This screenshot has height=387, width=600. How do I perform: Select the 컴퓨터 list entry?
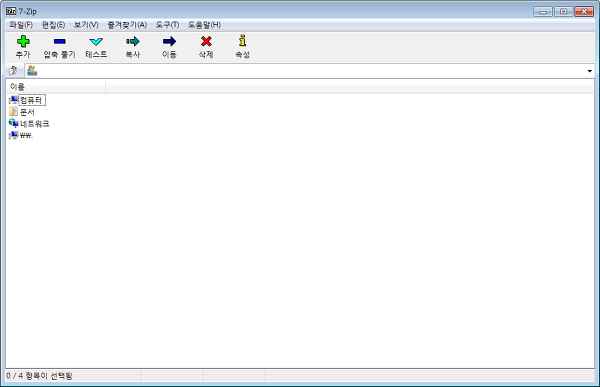tap(32, 100)
